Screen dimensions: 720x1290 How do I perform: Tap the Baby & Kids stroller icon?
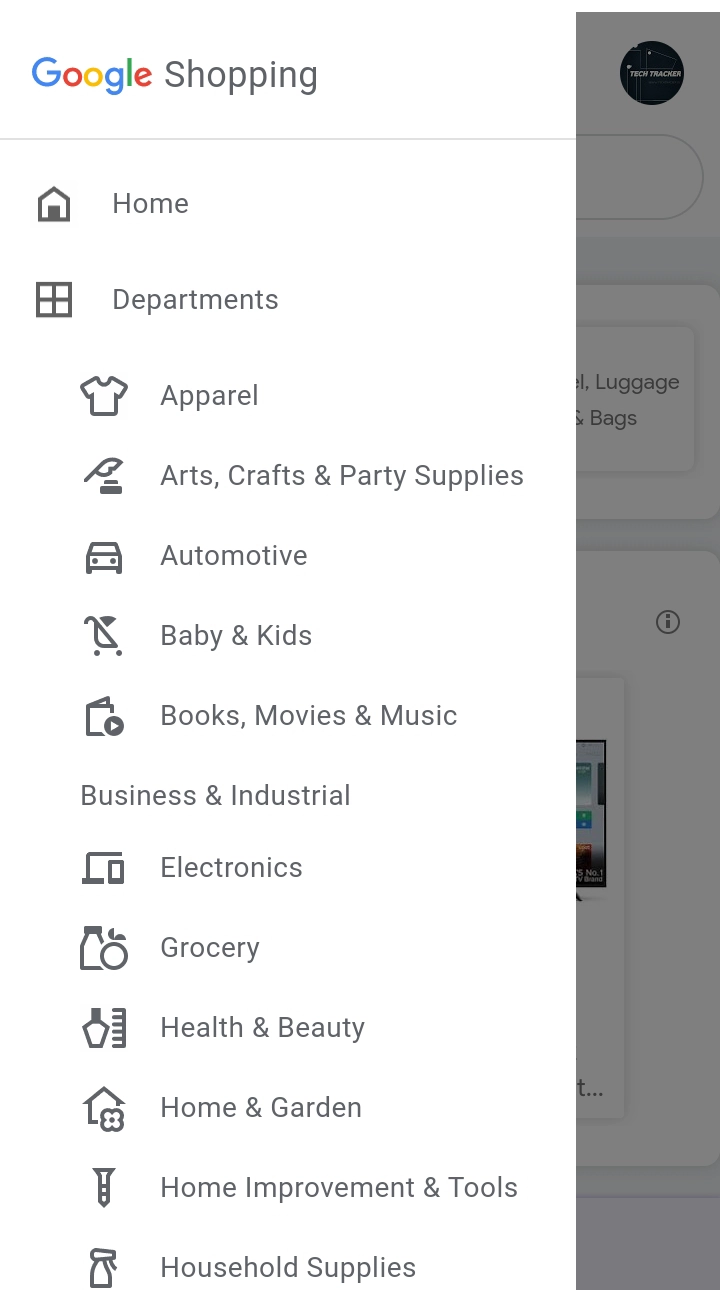pyautogui.click(x=104, y=636)
